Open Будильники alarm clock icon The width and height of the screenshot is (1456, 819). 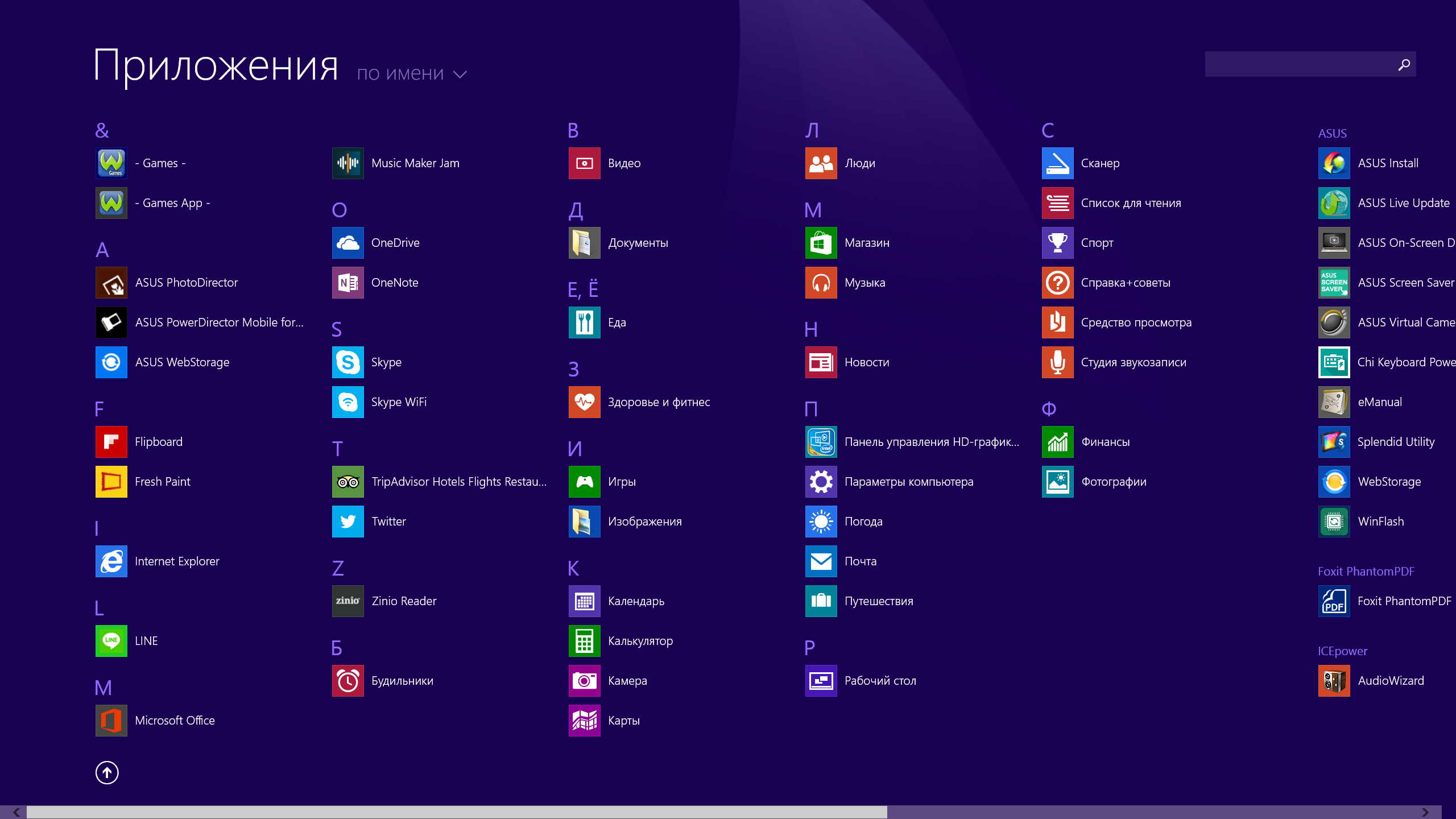(x=348, y=681)
